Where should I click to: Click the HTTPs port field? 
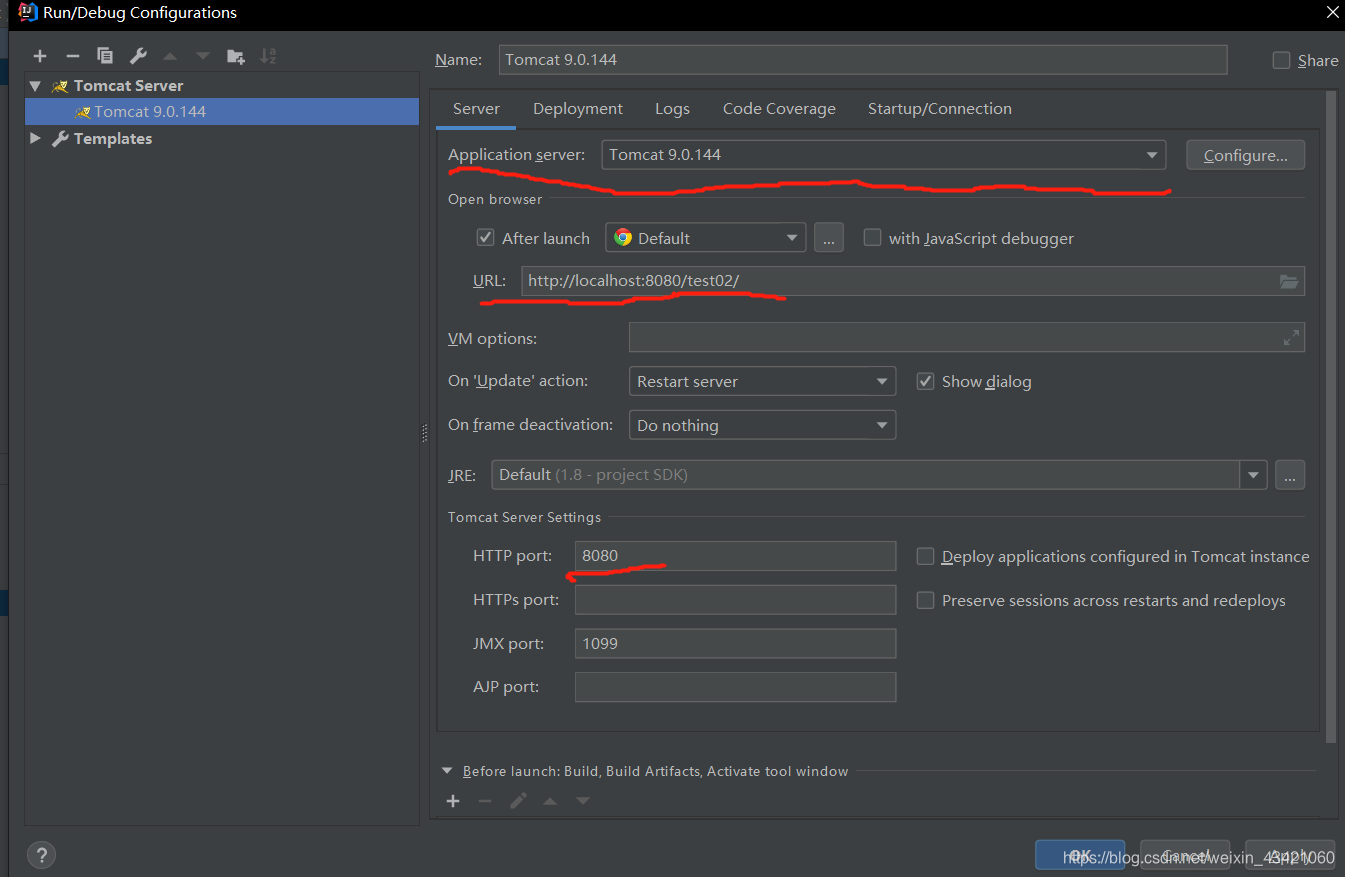pos(735,600)
